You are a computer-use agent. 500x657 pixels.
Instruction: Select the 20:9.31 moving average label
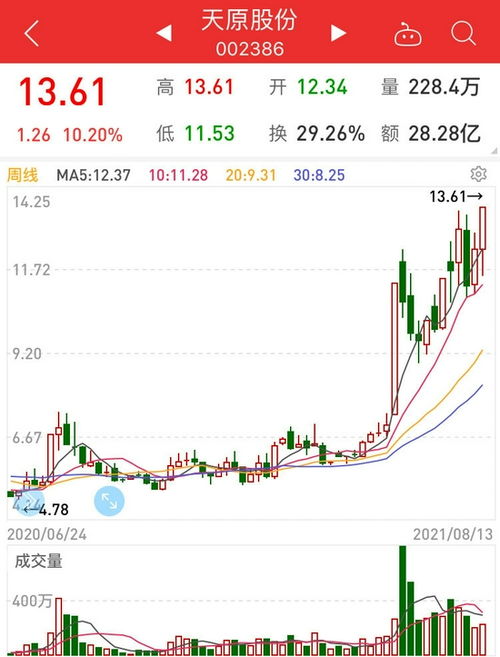(x=251, y=175)
